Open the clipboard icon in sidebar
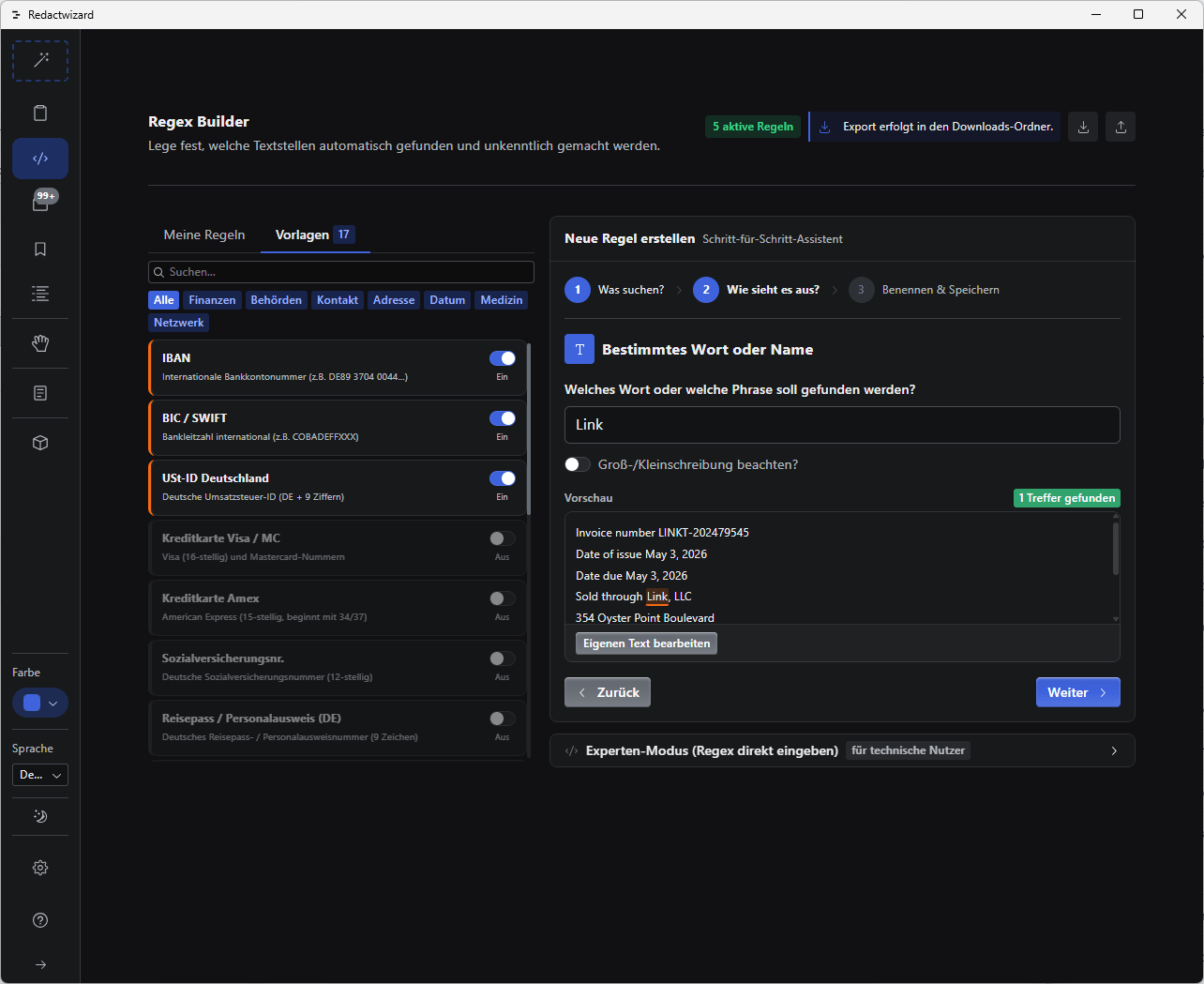The width and height of the screenshot is (1204, 984). [40, 114]
